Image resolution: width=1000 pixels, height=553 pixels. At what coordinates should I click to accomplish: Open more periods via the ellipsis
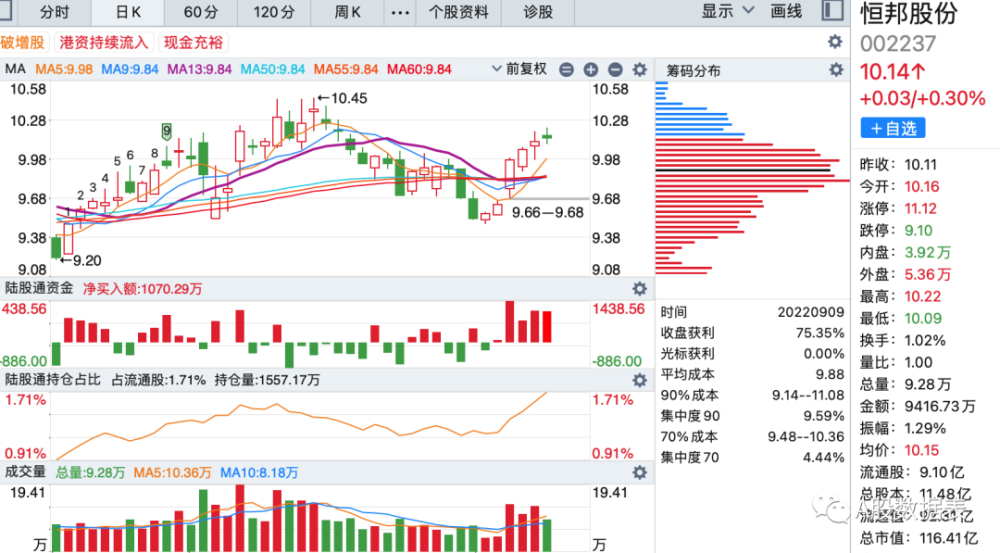click(400, 12)
